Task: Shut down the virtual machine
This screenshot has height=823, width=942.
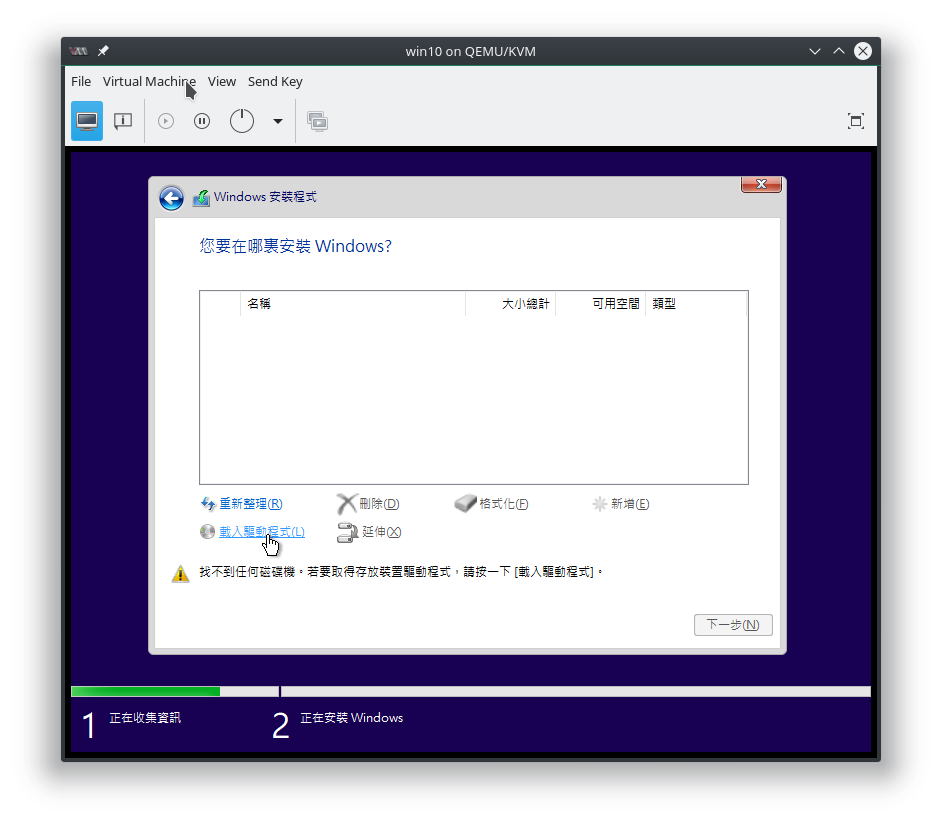Action: [x=242, y=121]
